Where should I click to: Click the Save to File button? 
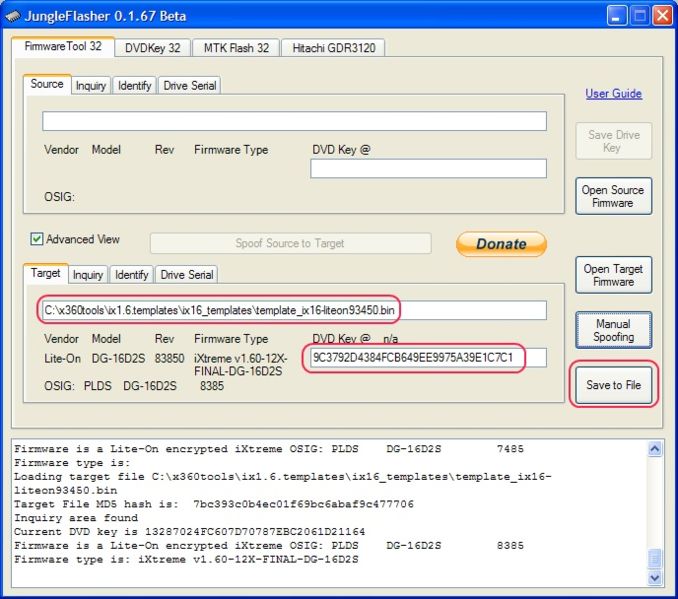pyautogui.click(x=613, y=385)
